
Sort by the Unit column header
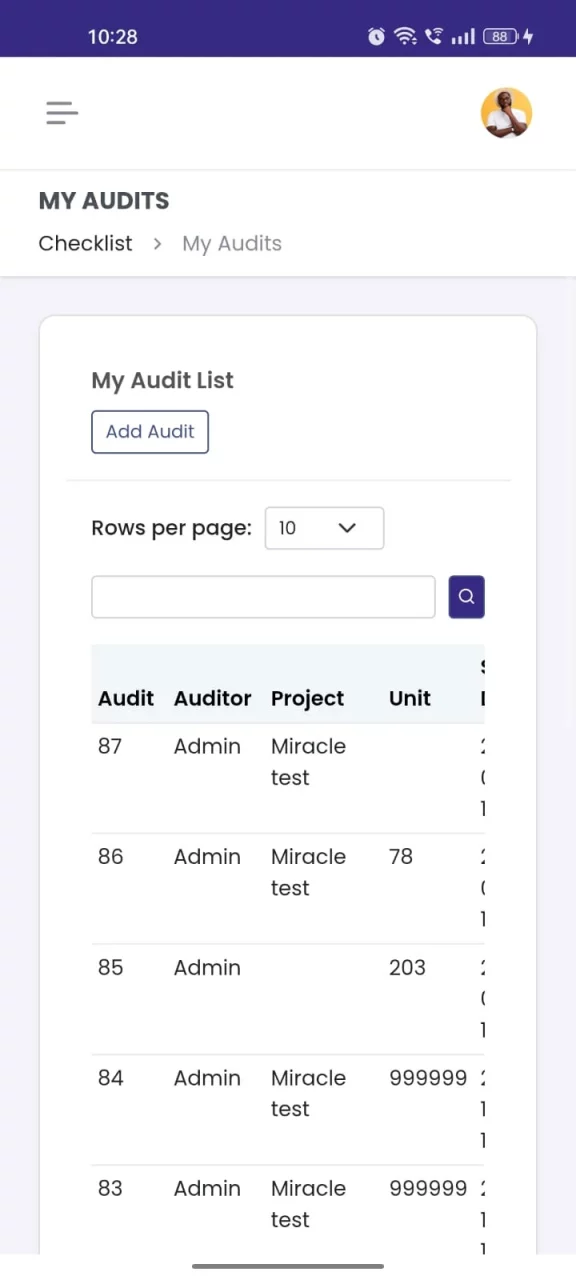coord(410,698)
